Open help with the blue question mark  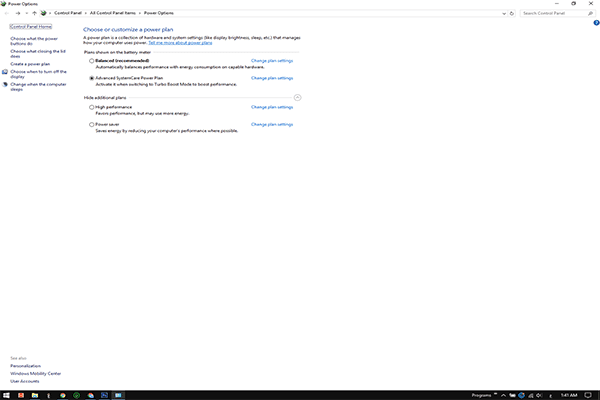pyautogui.click(x=596, y=23)
